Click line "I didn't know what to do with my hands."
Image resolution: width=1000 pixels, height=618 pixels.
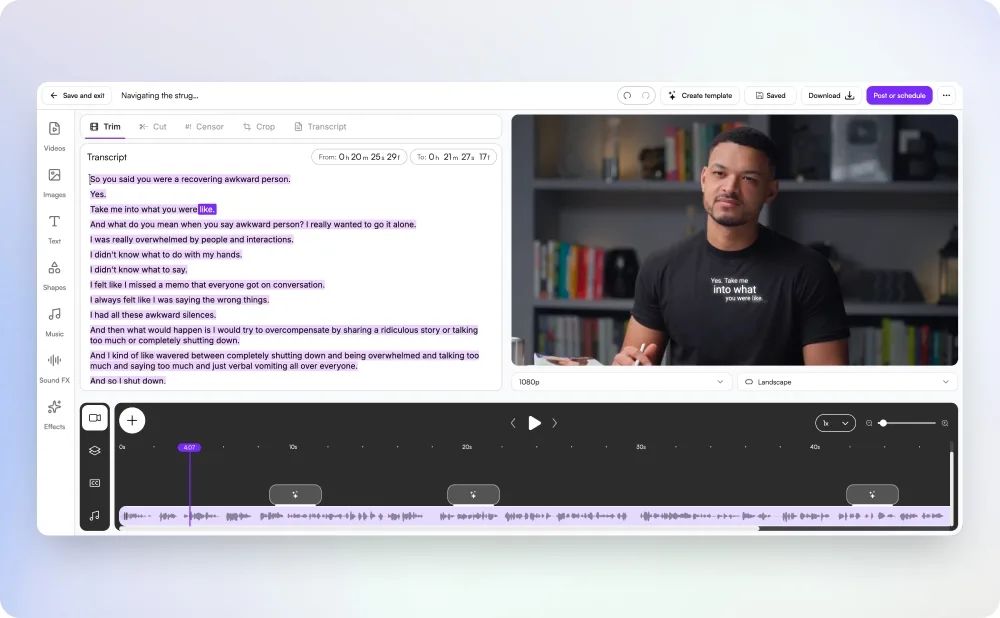pyautogui.click(x=166, y=254)
